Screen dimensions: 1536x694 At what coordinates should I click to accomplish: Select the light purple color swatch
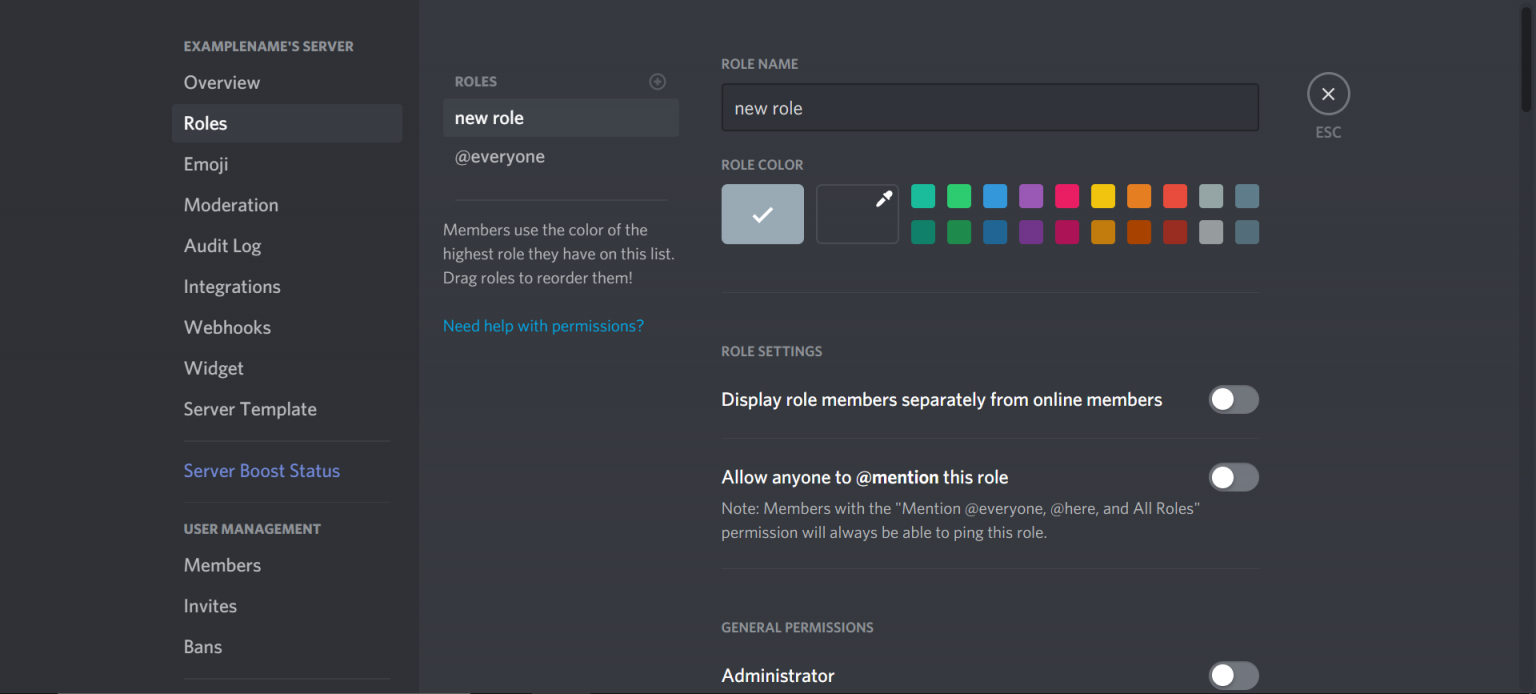coord(1031,196)
